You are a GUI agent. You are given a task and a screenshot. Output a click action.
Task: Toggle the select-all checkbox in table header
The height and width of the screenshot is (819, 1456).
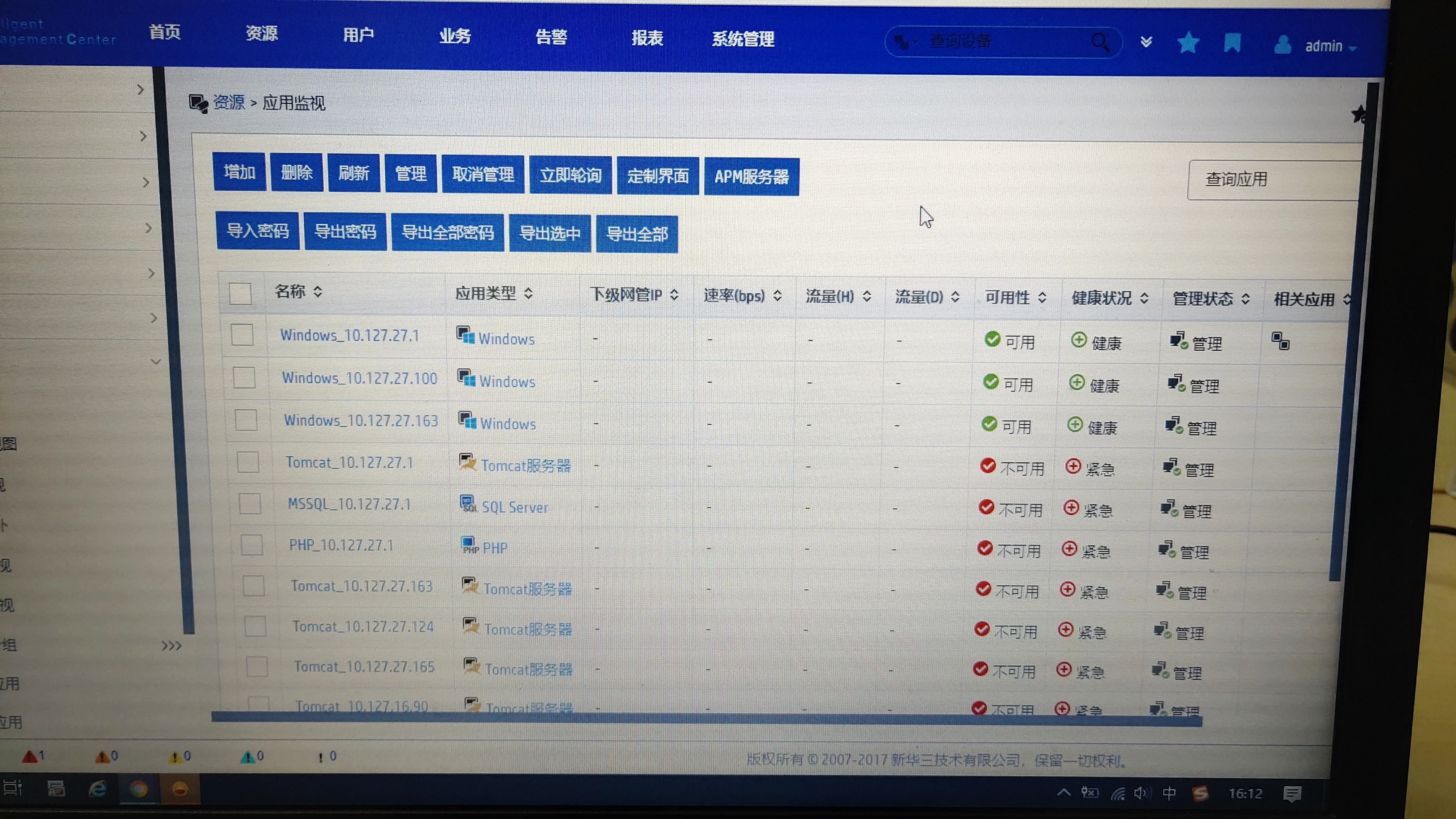point(240,294)
